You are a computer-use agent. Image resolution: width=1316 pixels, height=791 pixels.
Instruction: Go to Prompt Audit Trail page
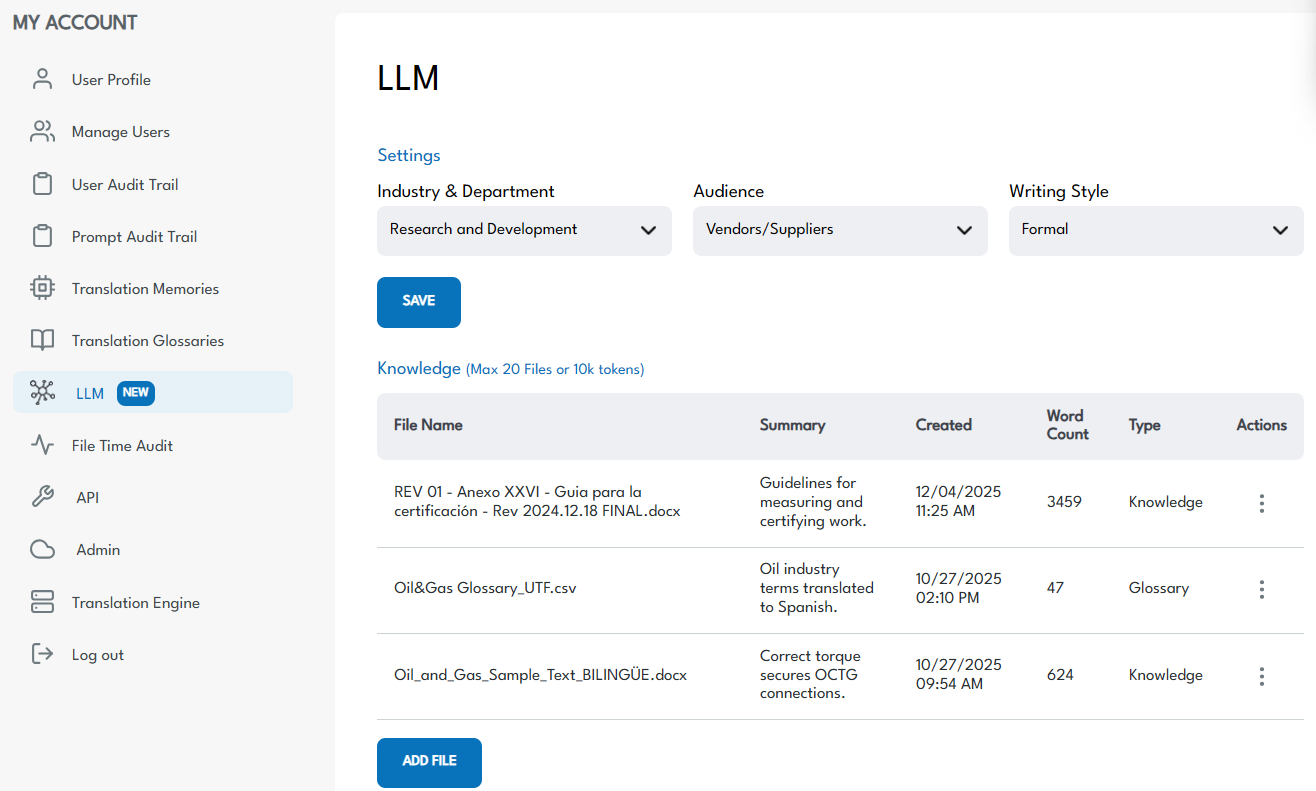134,237
